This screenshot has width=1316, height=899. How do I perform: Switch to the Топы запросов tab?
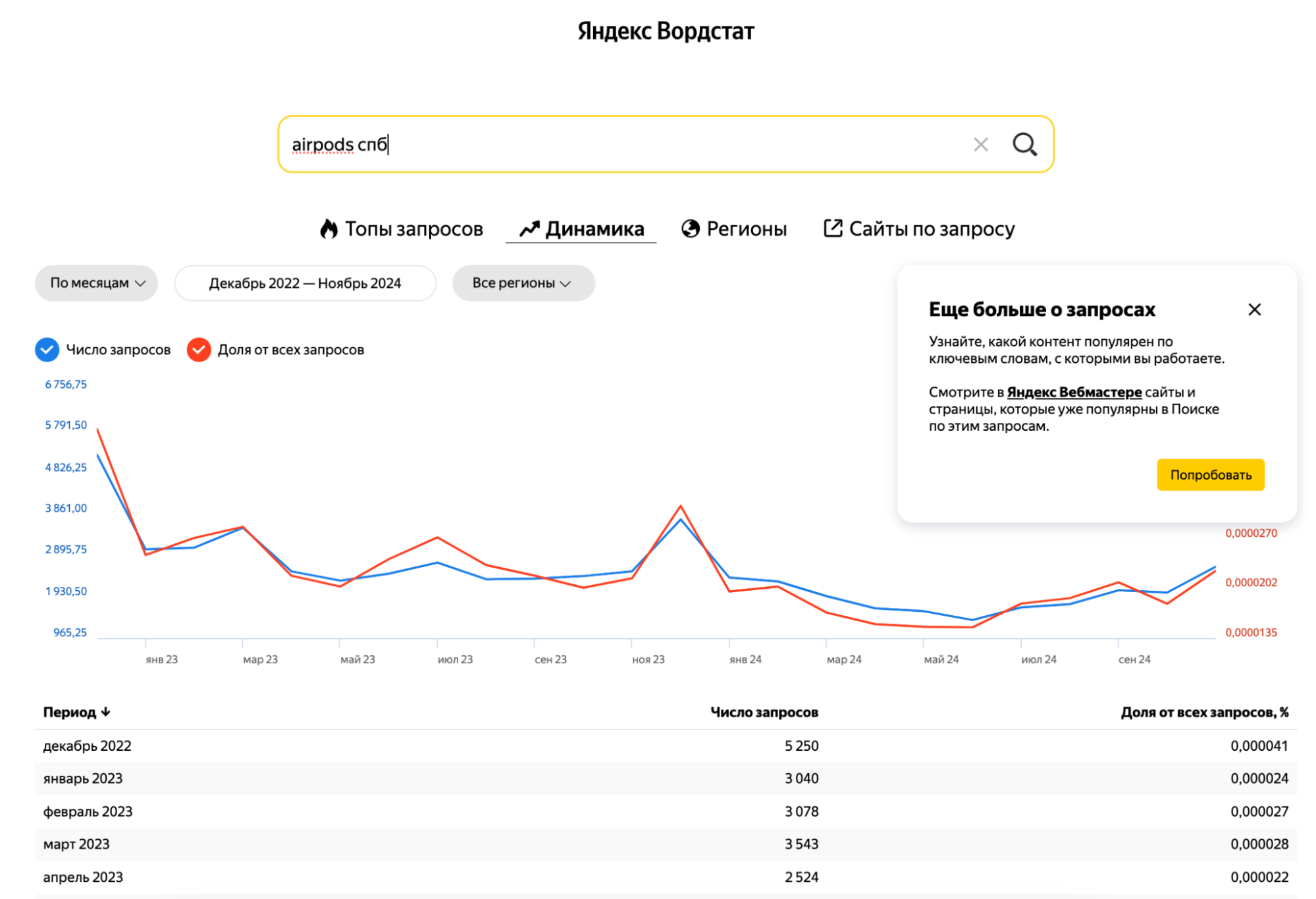(x=402, y=229)
